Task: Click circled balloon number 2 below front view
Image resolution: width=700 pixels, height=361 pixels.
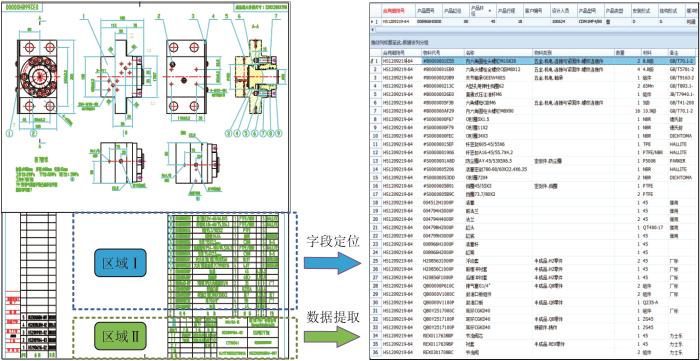Action: [x=33, y=133]
